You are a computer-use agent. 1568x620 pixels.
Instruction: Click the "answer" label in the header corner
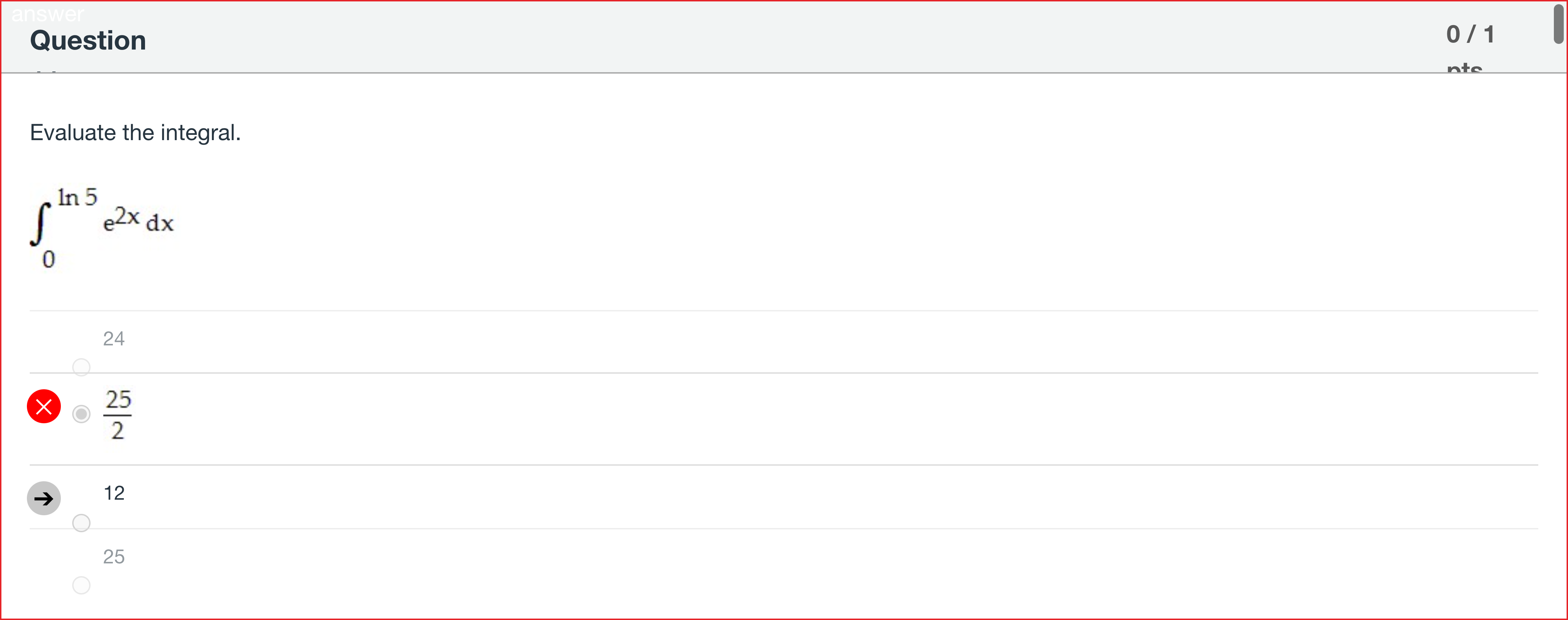coord(47,13)
